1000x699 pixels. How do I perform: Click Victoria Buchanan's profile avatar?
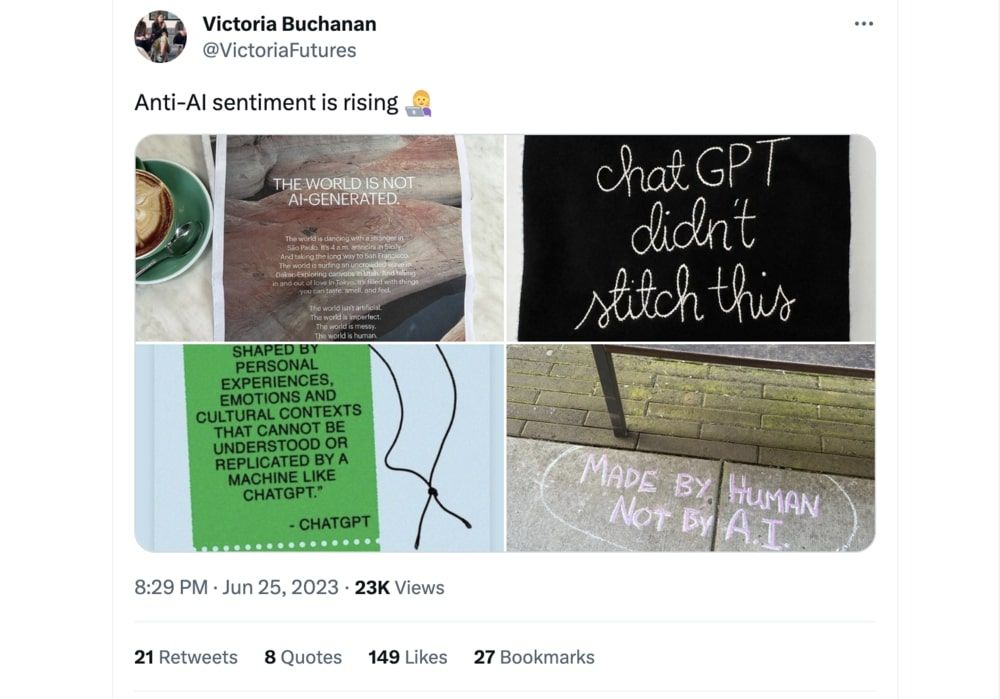(160, 36)
